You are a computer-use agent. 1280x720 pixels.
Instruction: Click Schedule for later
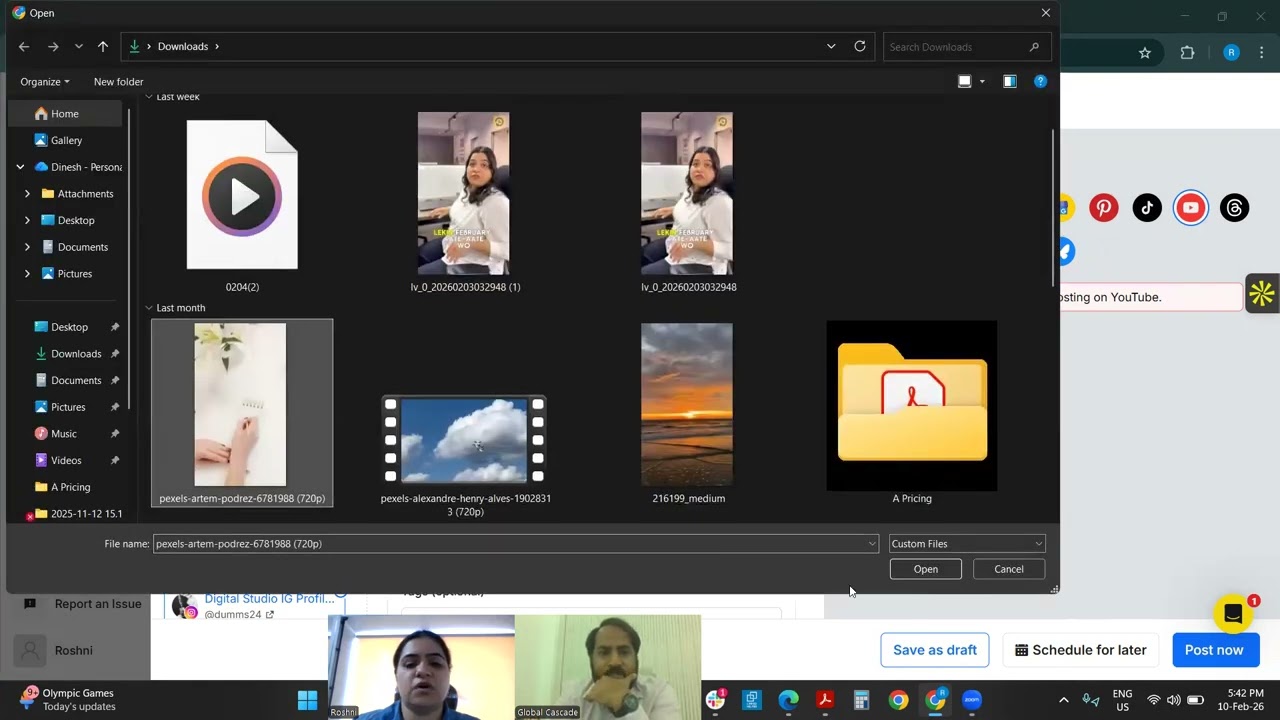tap(1080, 650)
